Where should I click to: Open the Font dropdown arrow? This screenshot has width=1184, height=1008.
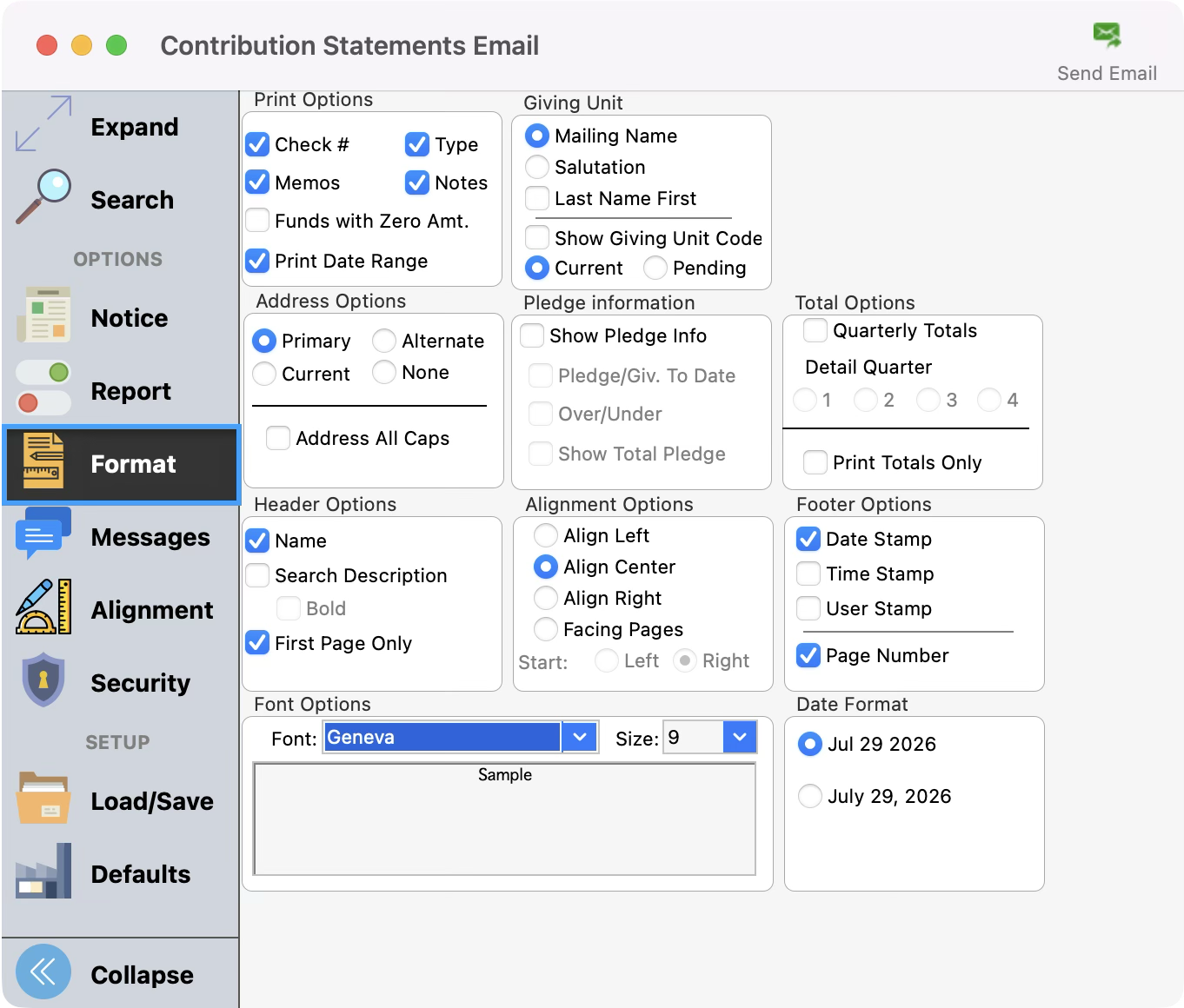click(x=580, y=737)
